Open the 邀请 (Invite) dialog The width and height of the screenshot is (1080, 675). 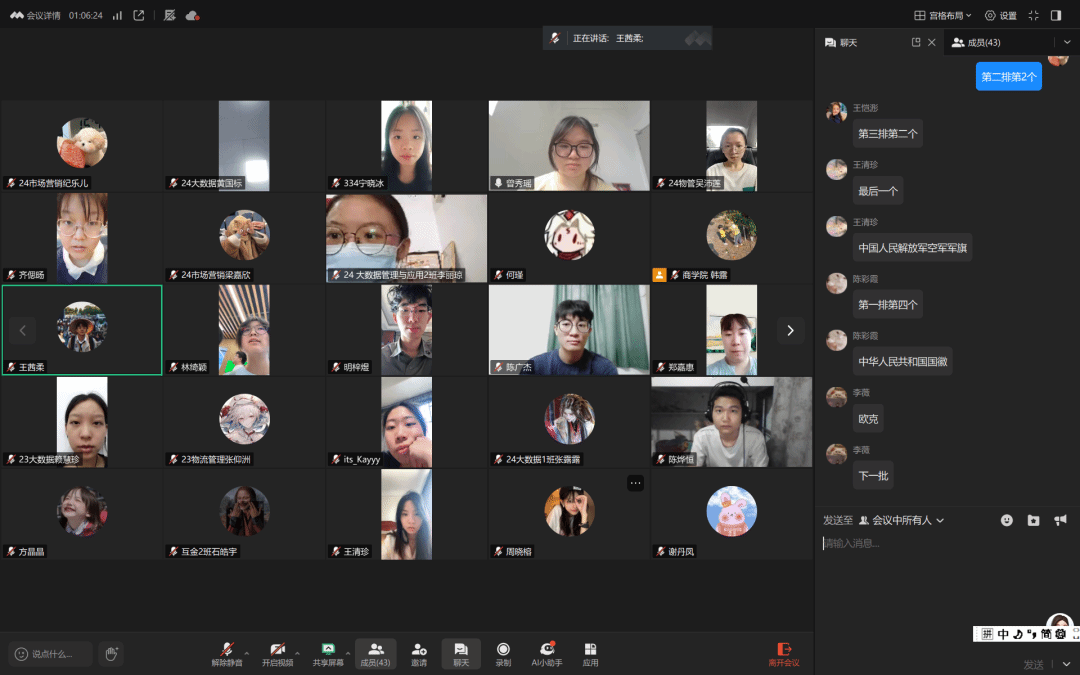(419, 653)
